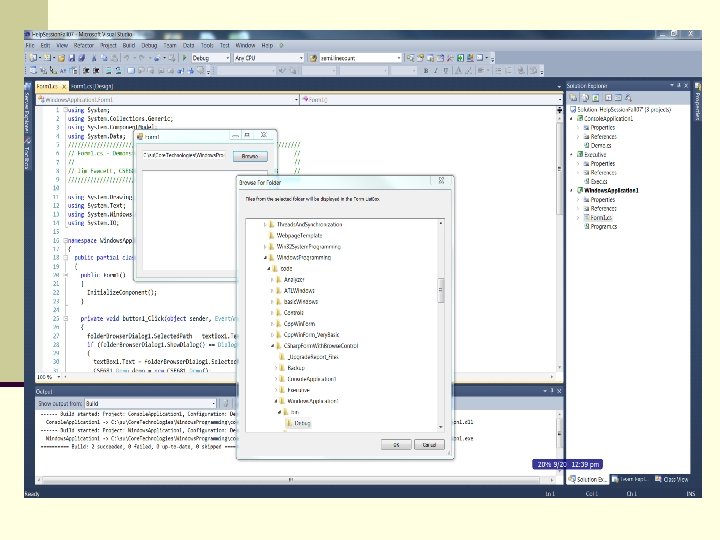The width and height of the screenshot is (720, 540).
Task: Click the Debug folder icon in the tree
Action: pos(289,424)
